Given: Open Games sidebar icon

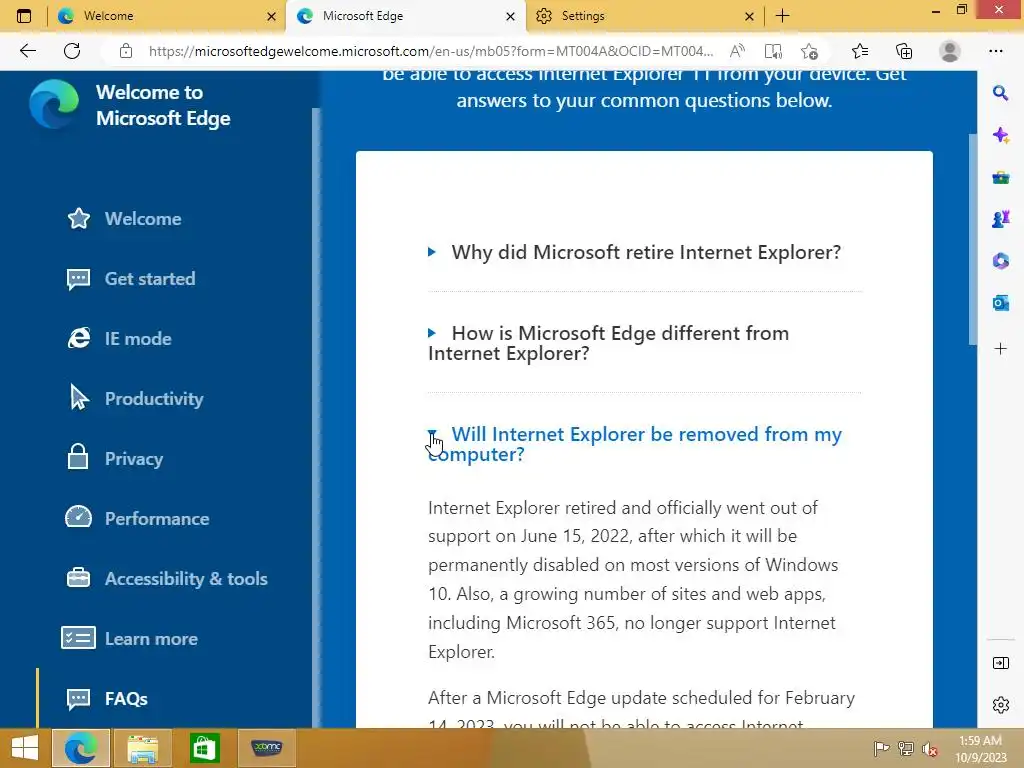Looking at the screenshot, I should (x=1000, y=219).
